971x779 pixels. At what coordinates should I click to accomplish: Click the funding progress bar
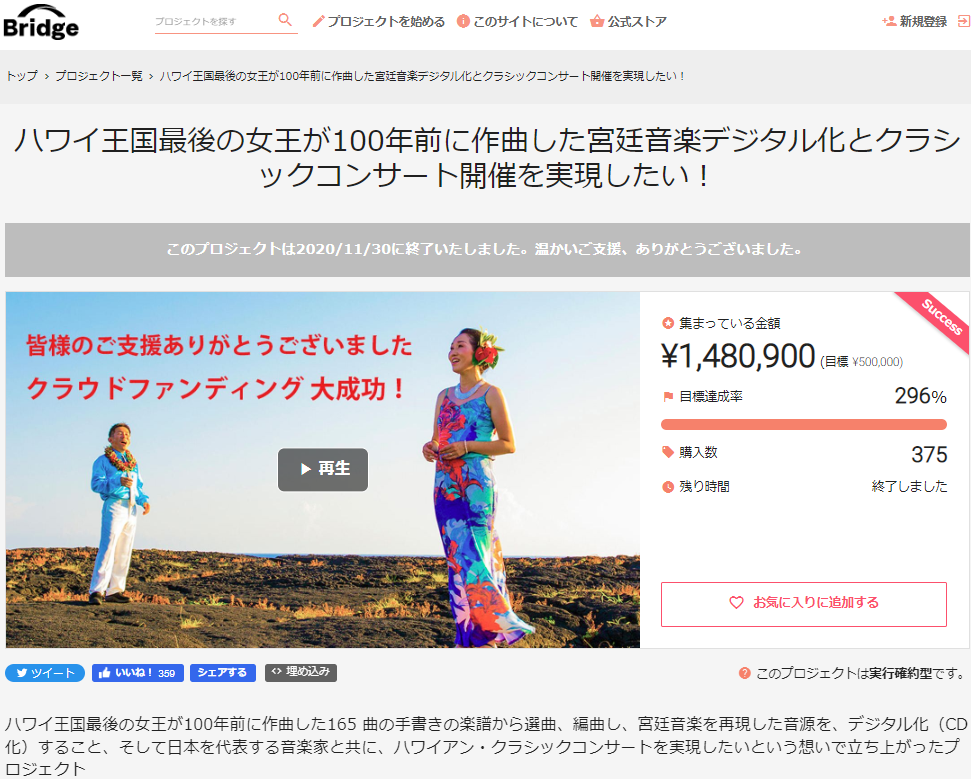804,424
